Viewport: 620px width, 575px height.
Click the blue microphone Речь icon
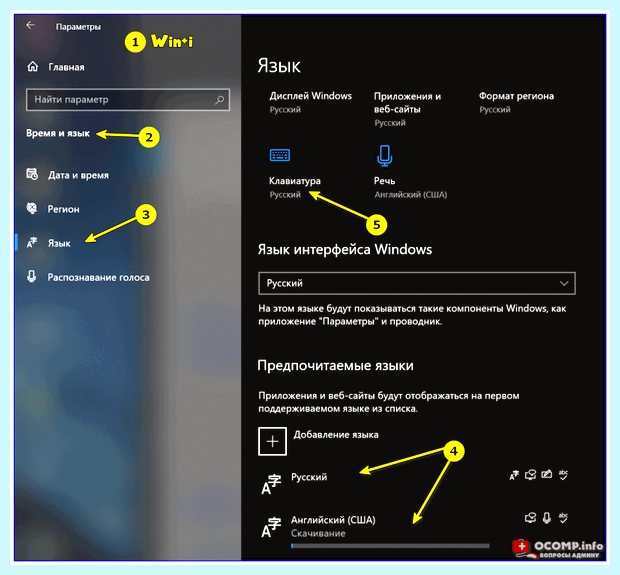[x=384, y=155]
